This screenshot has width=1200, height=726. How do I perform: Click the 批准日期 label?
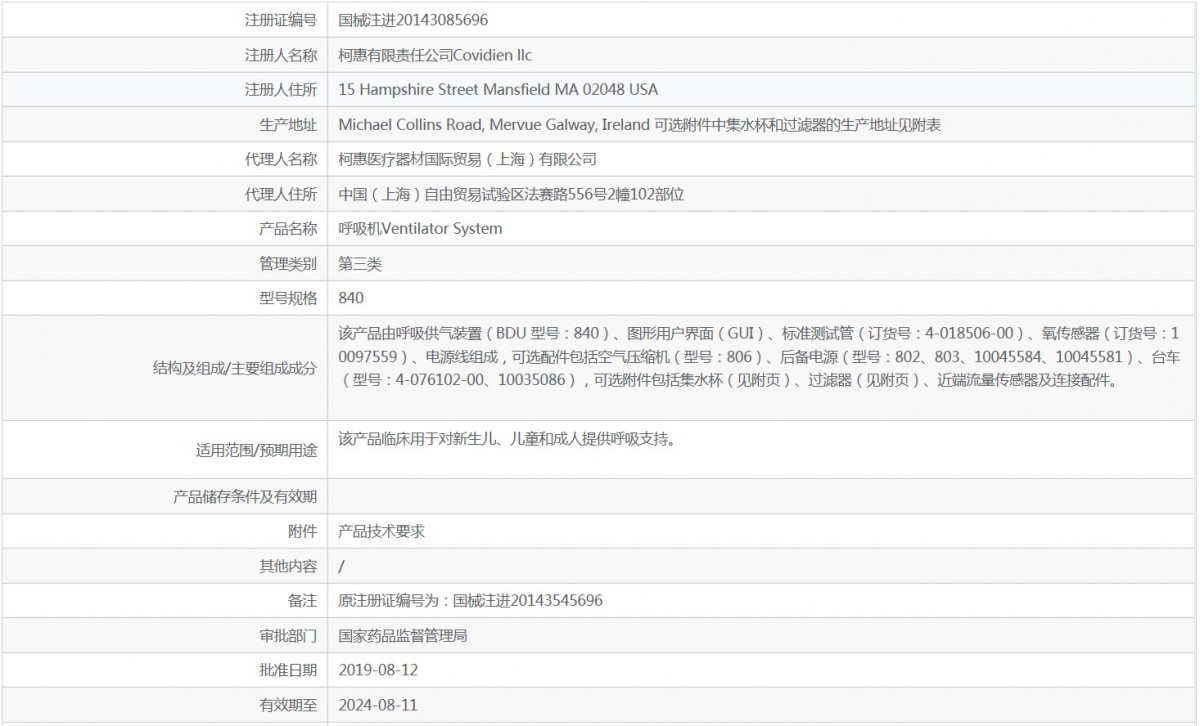coord(288,670)
